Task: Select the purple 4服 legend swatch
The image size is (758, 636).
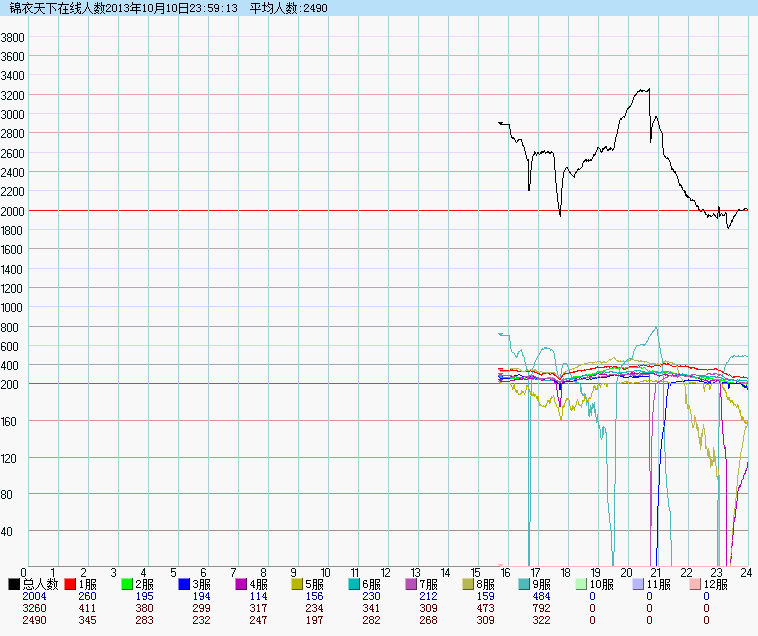Action: coord(242,584)
